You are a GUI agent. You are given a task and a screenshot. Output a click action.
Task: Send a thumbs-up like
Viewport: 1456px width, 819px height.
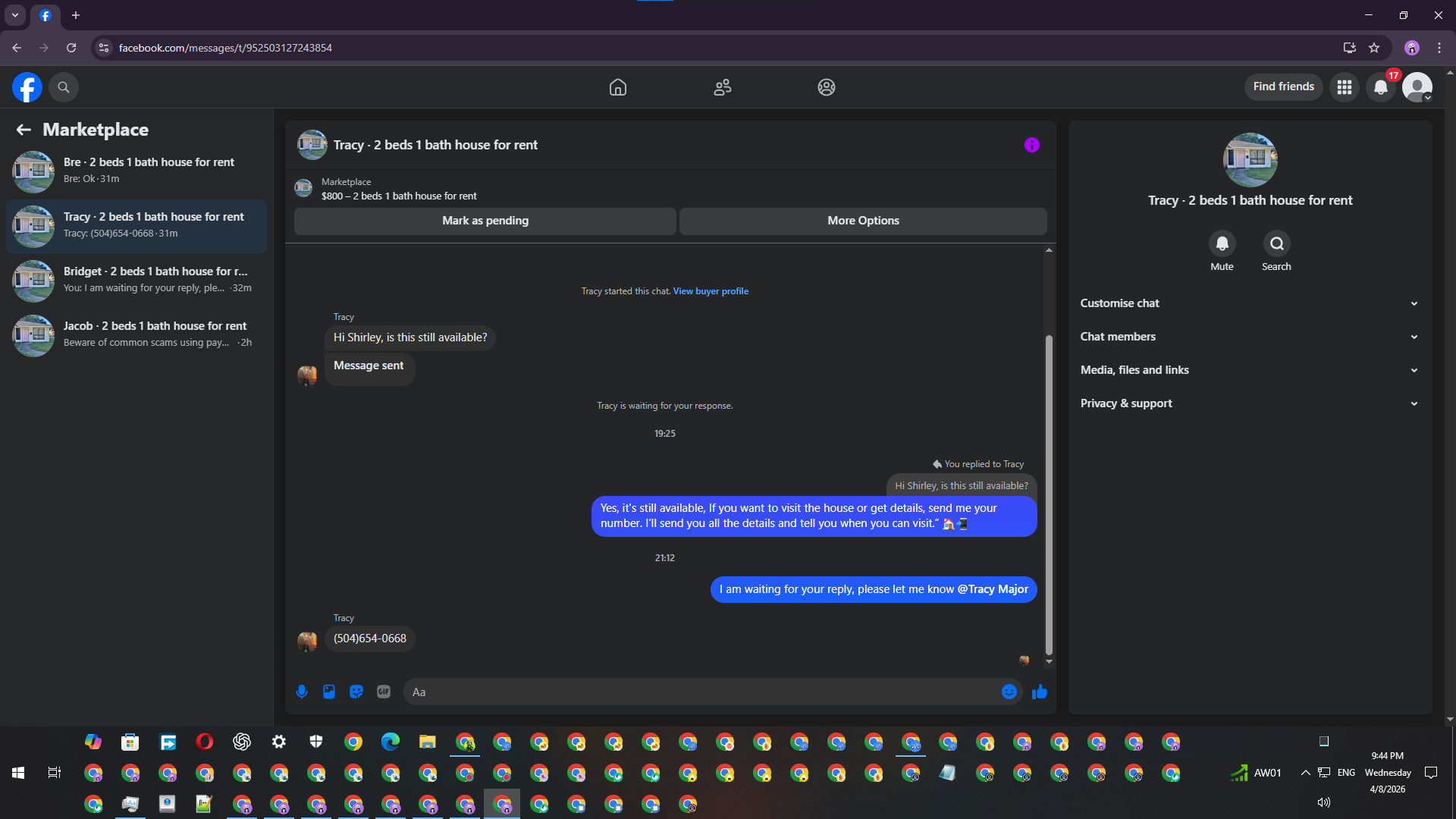click(1040, 692)
